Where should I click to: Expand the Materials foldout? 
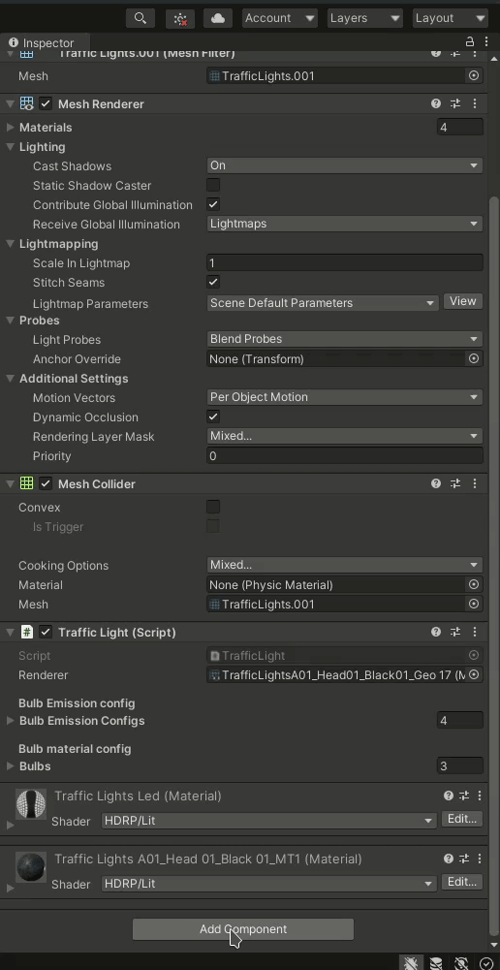coord(11,127)
